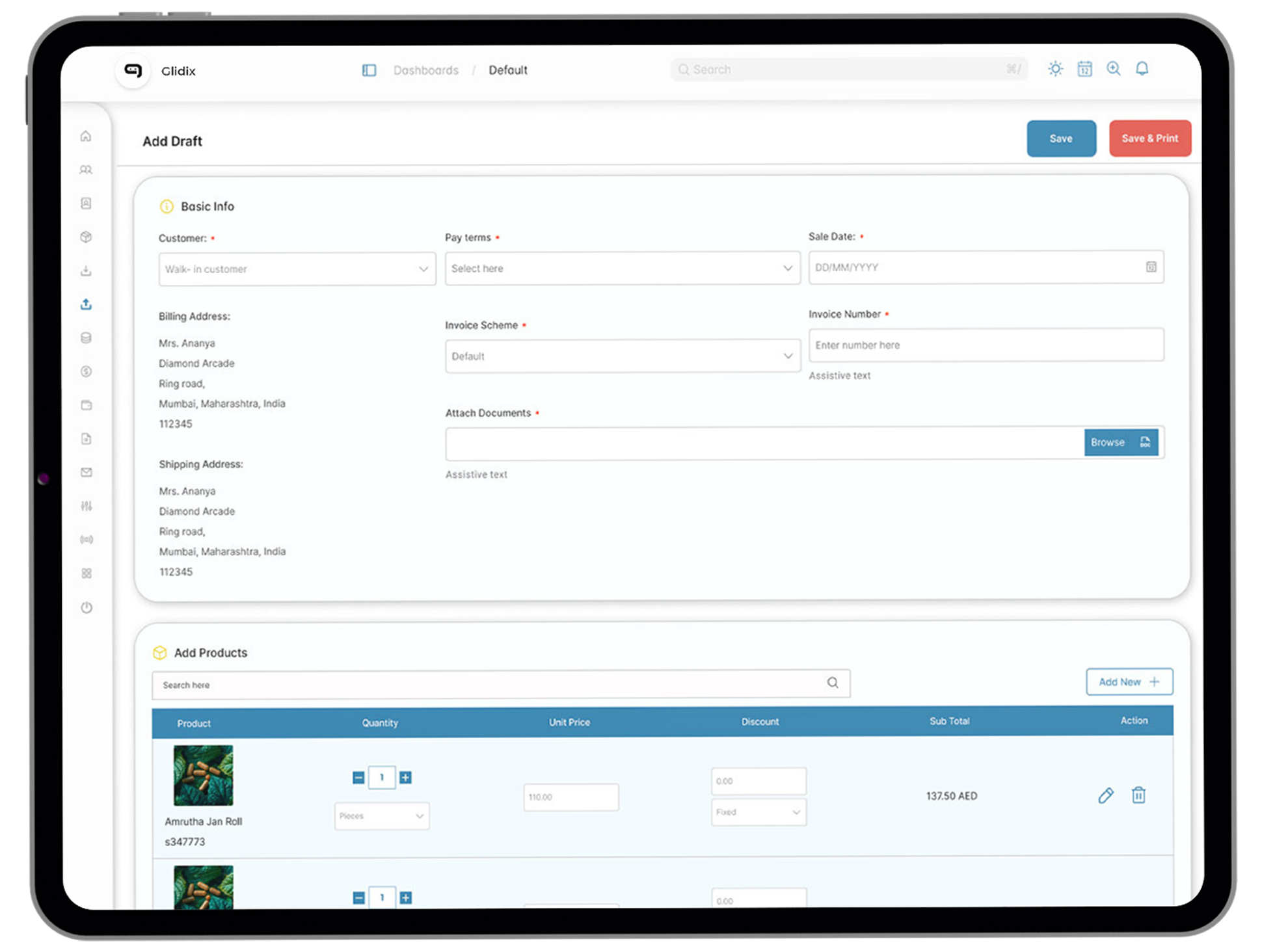Click the Save & Print button
This screenshot has width=1262, height=952.
1149,139
